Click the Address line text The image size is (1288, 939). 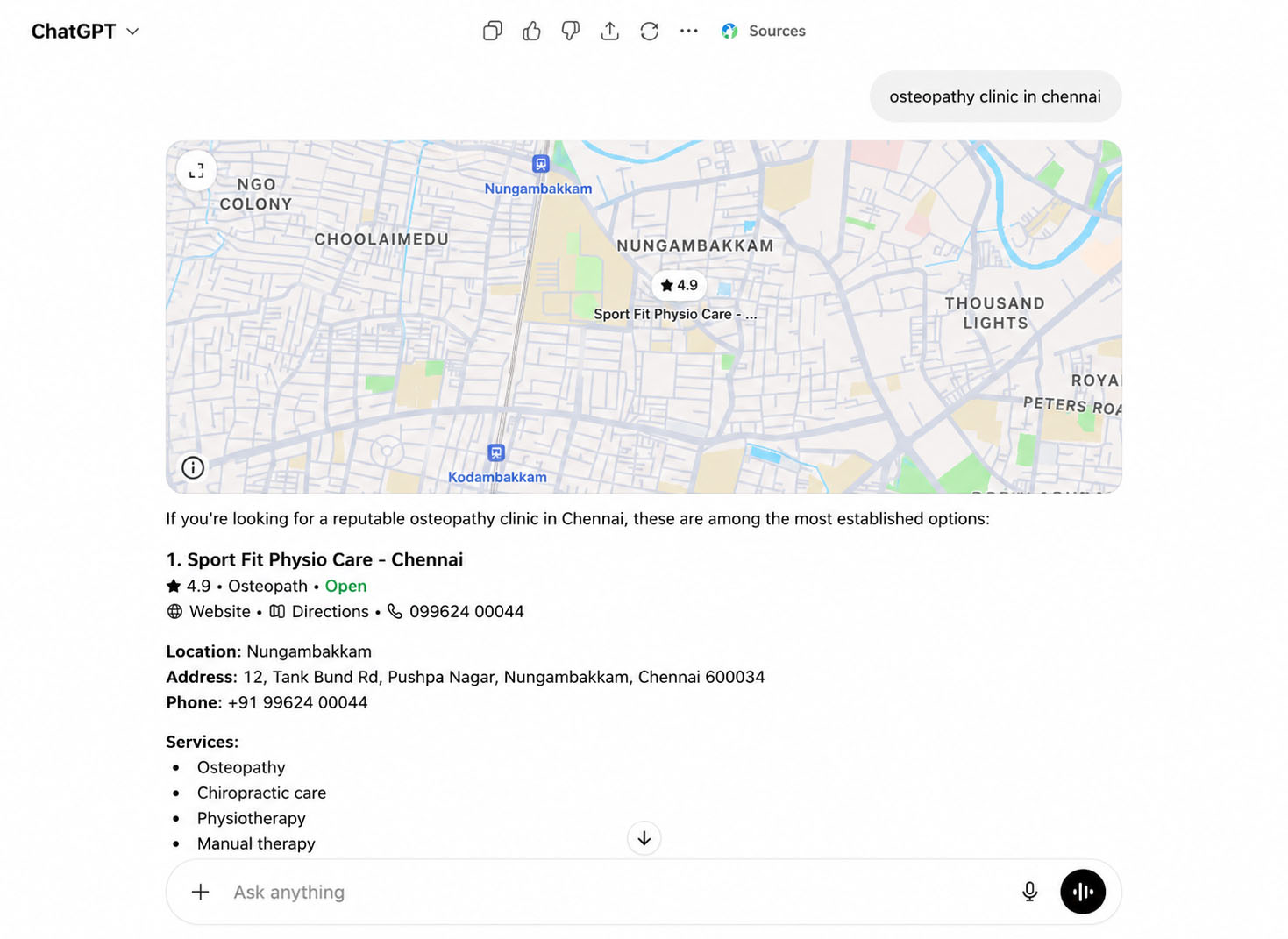click(x=466, y=677)
